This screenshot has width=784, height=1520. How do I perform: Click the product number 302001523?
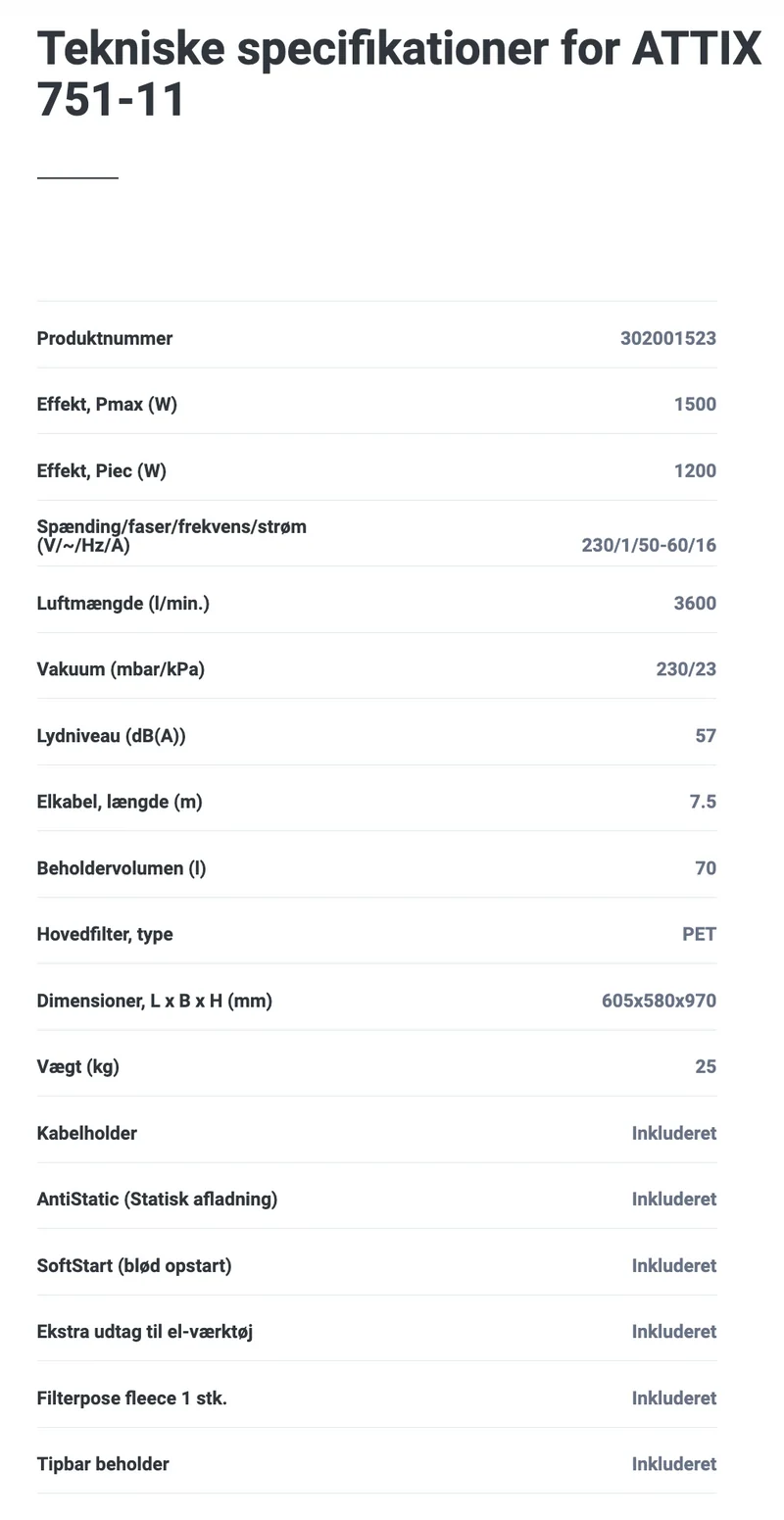(x=668, y=338)
